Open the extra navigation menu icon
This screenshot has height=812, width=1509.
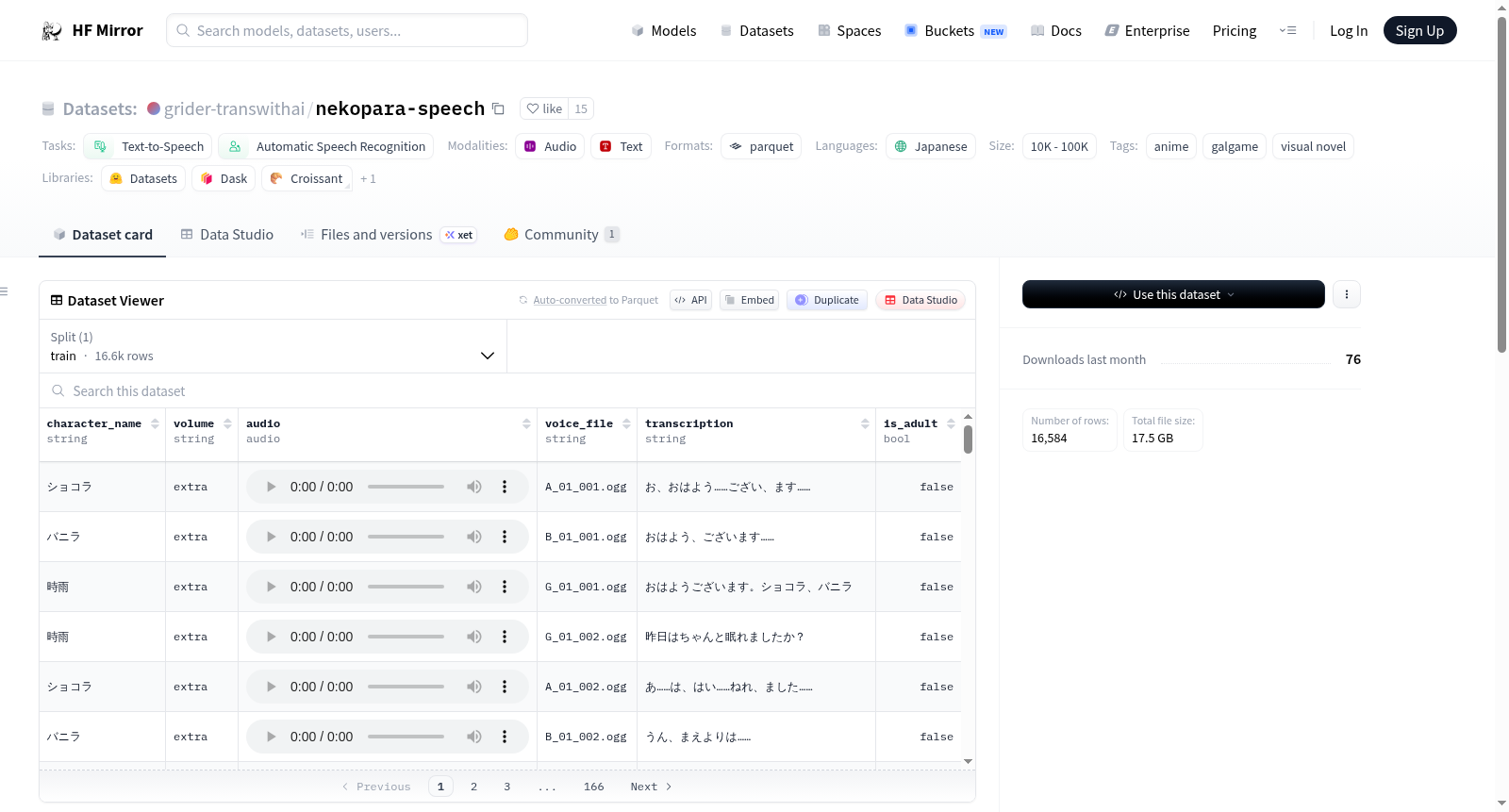pyautogui.click(x=1287, y=31)
